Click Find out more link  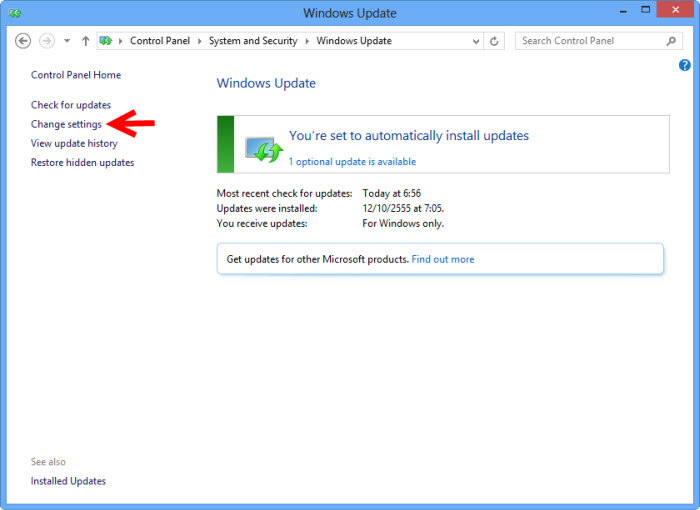click(443, 259)
